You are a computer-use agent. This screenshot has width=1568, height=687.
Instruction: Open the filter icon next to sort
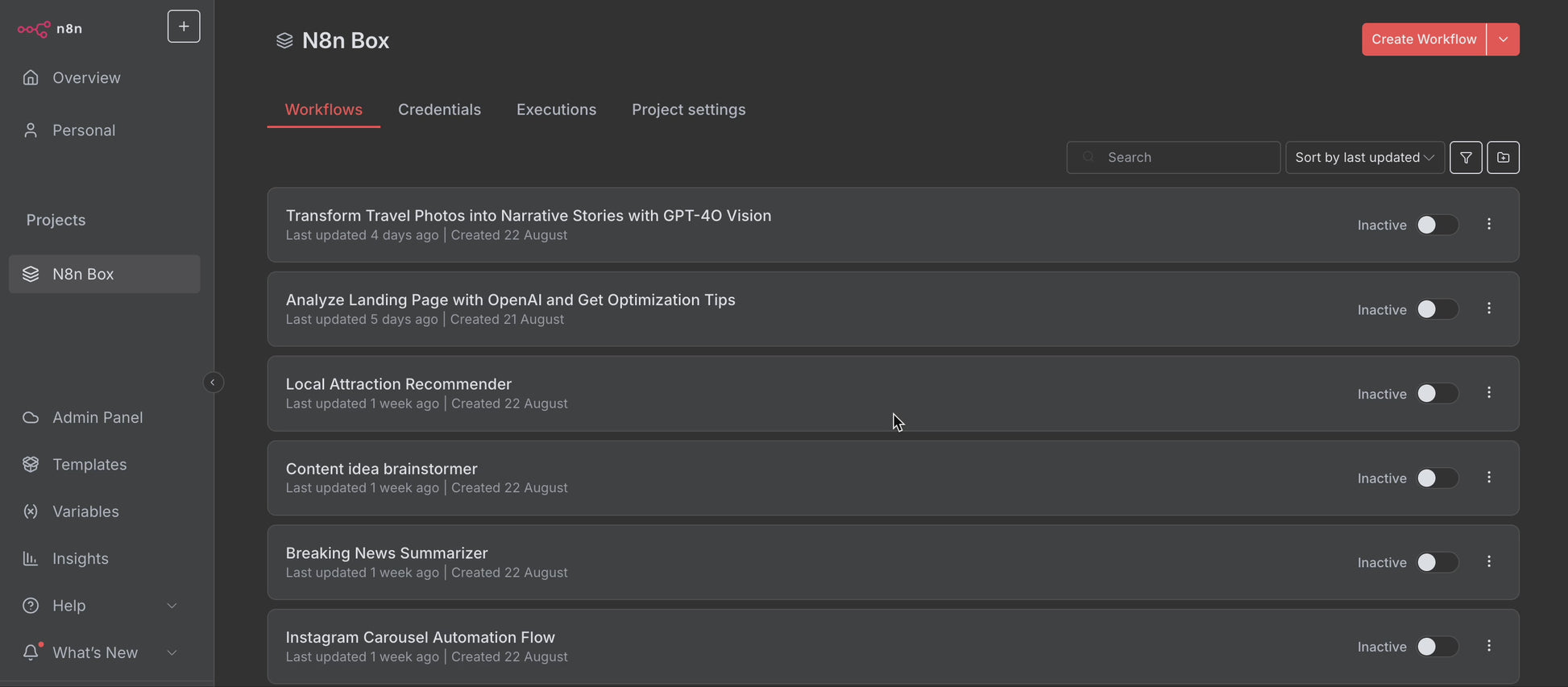(1466, 158)
